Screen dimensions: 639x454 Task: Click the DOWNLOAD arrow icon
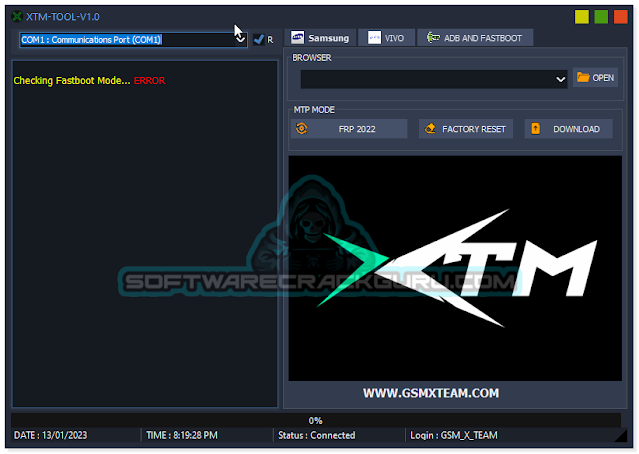click(536, 128)
